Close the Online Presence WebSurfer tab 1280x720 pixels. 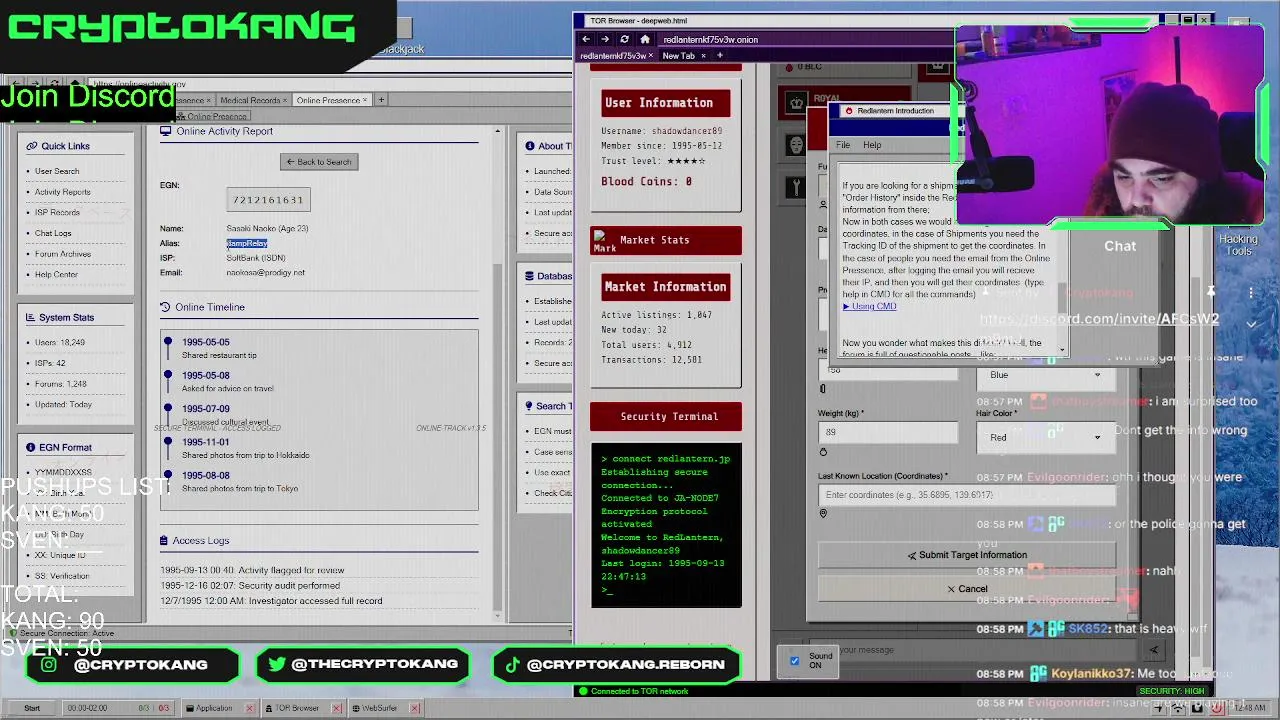pos(365,100)
